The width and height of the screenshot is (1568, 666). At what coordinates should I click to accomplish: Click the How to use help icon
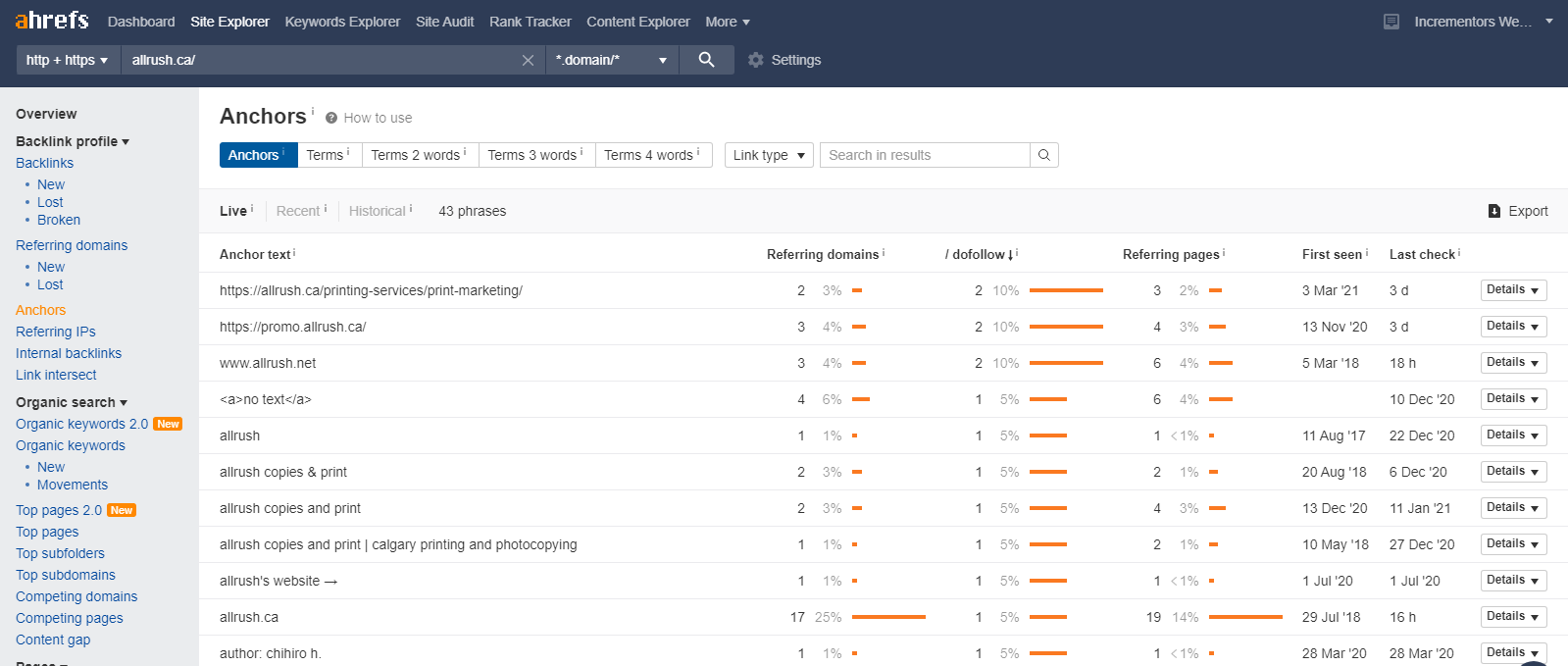(x=331, y=118)
